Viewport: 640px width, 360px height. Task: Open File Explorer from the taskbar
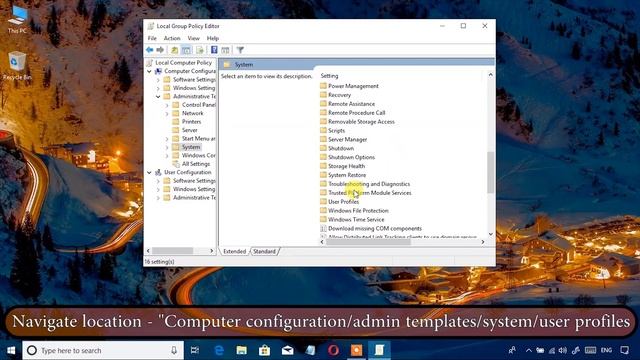tap(242, 350)
